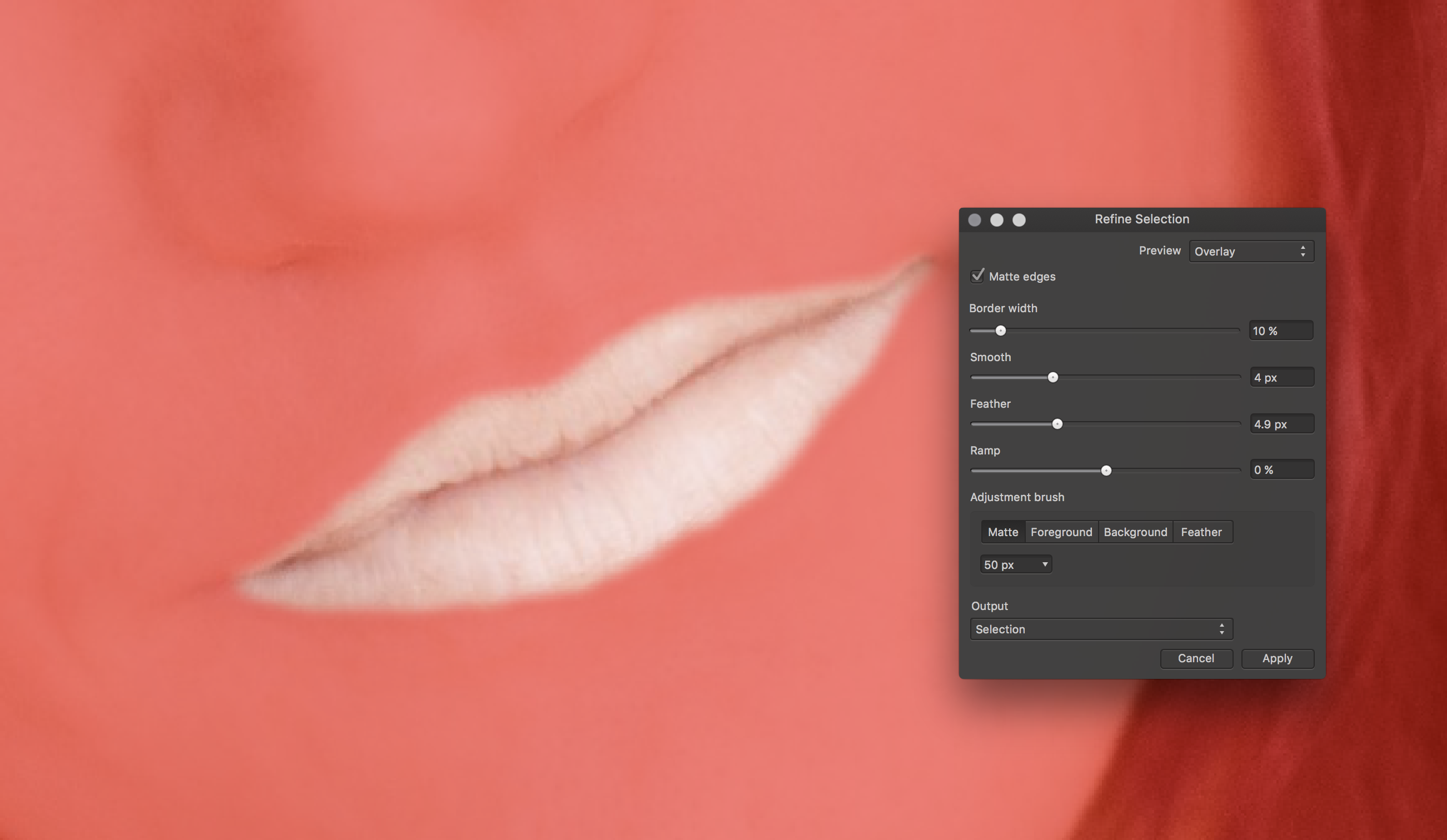Open the Preview Overlay dropdown
The image size is (1447, 840).
[x=1251, y=252]
